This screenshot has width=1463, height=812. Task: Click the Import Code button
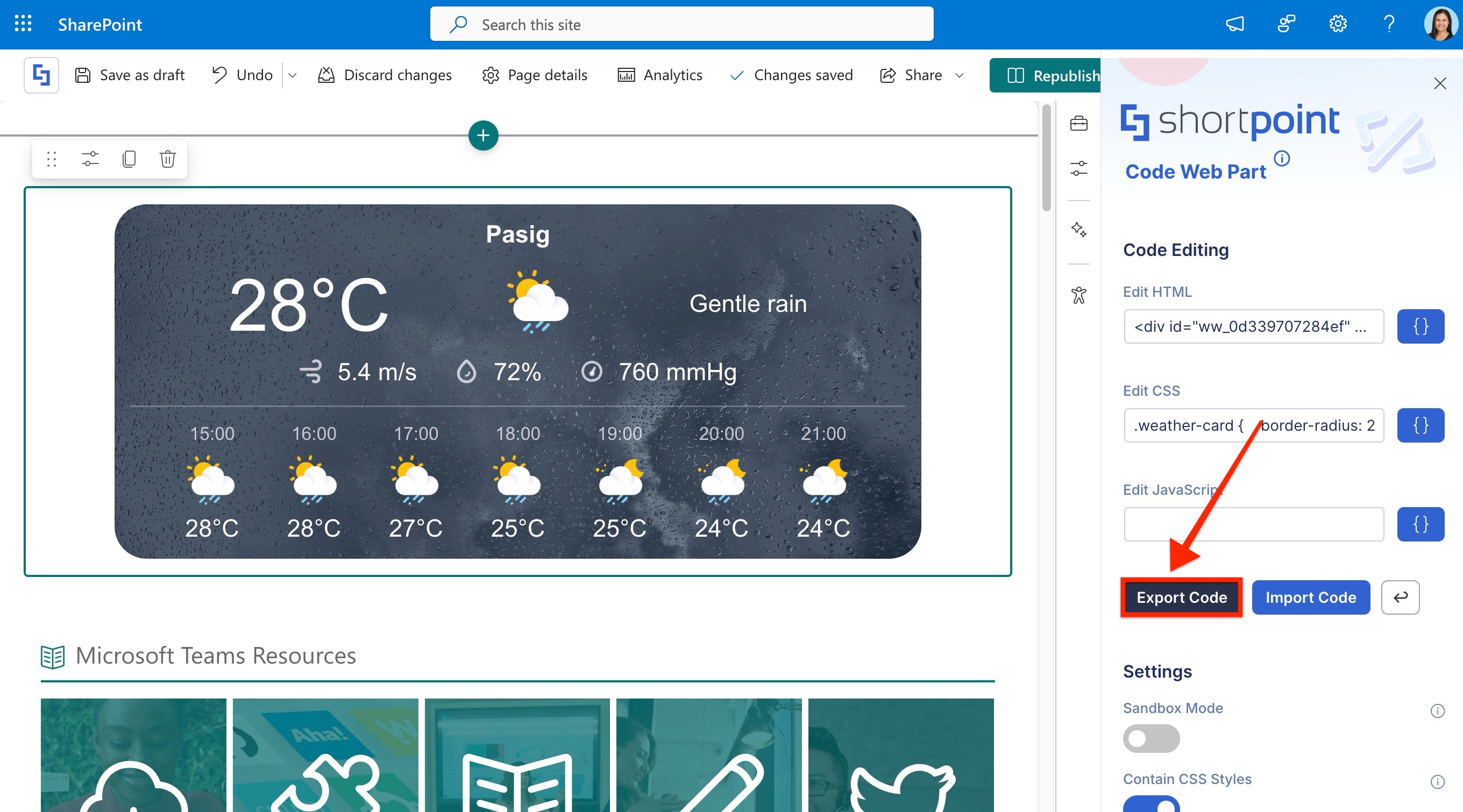click(1310, 597)
